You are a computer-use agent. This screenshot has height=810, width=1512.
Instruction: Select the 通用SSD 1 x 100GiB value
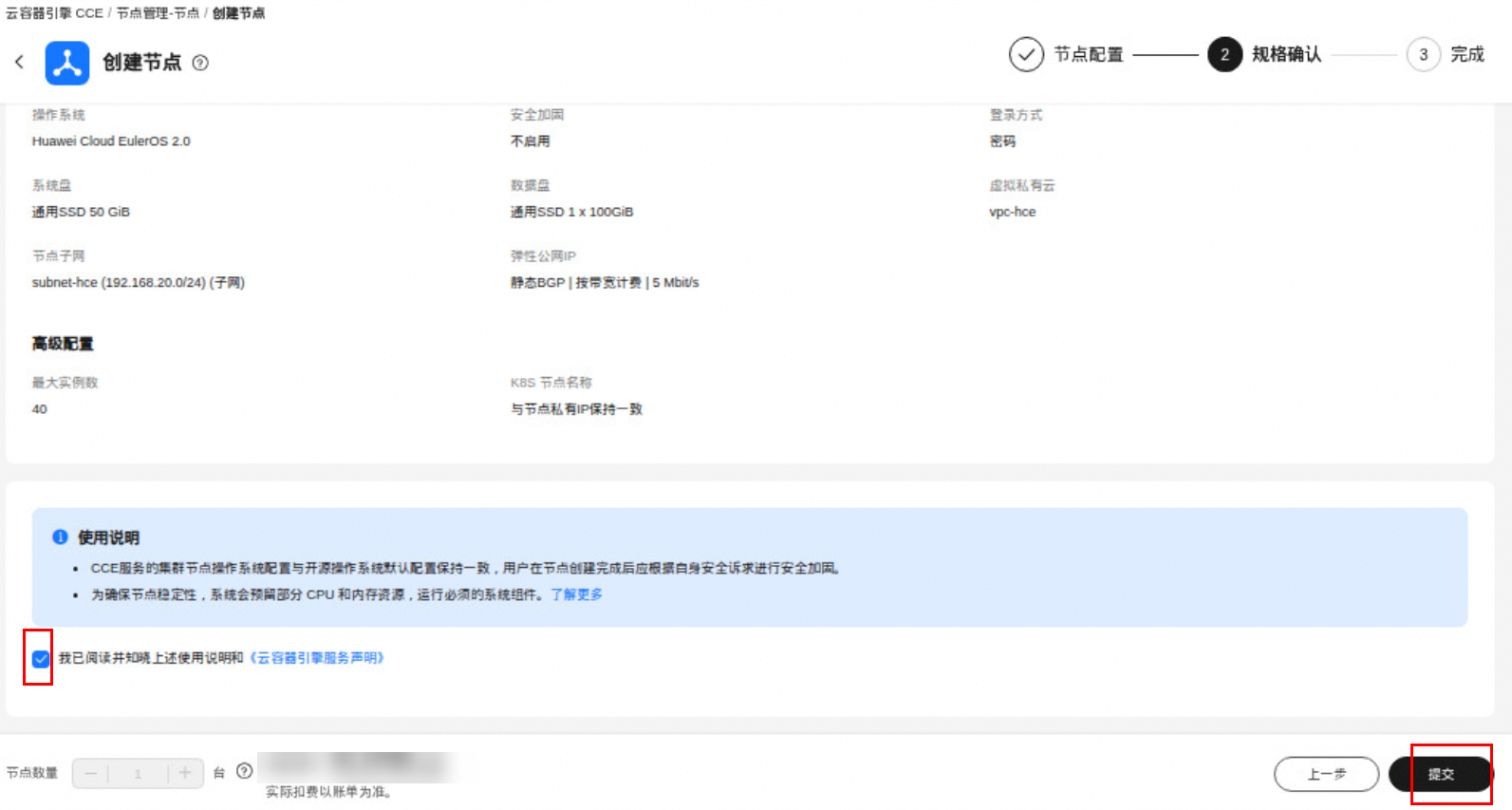pos(571,212)
